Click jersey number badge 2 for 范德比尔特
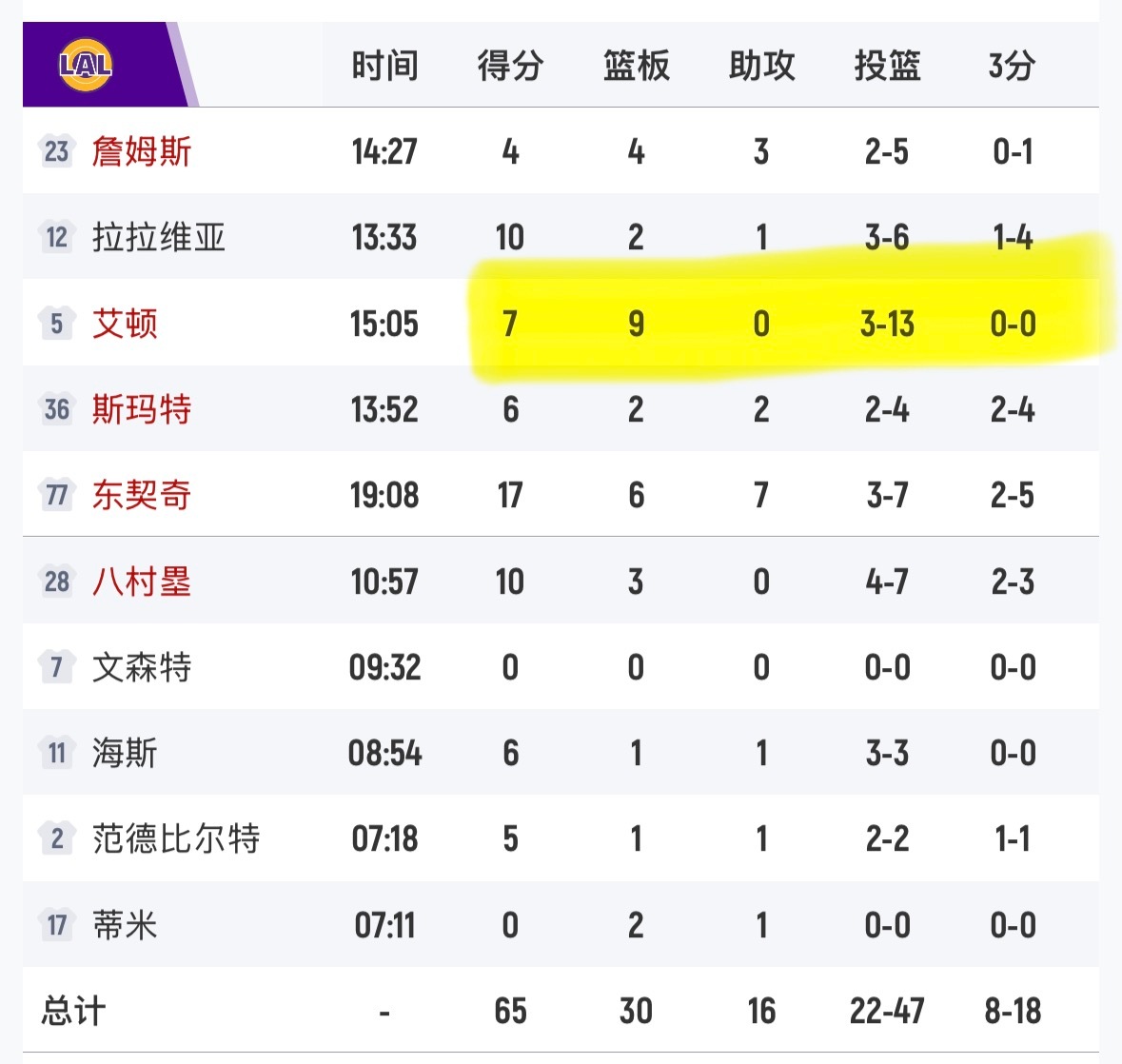Screen dimensions: 1122x1064 click(x=55, y=838)
